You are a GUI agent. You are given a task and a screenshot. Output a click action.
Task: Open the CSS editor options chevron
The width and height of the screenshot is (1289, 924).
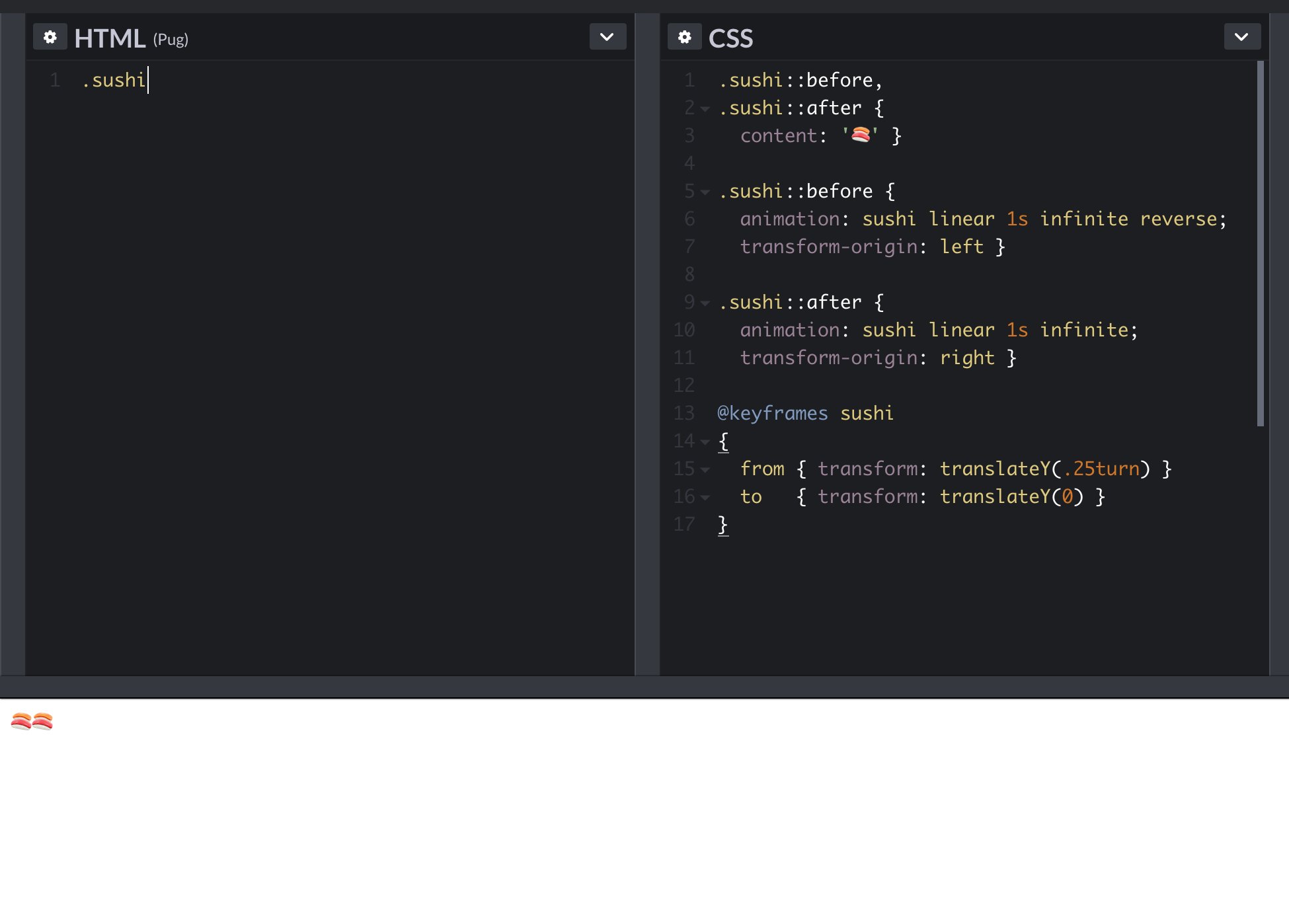1241,36
